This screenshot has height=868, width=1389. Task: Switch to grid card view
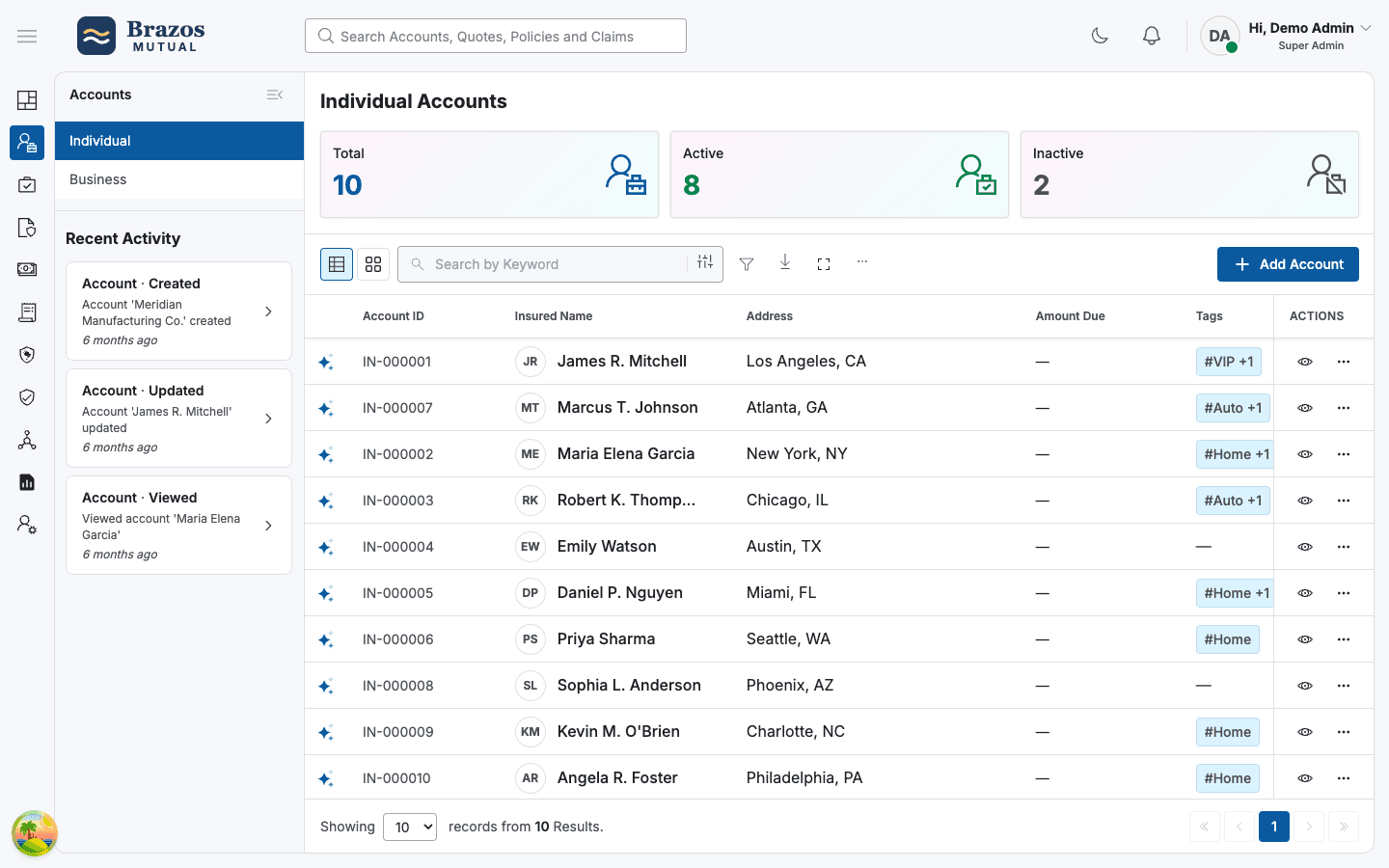click(373, 264)
